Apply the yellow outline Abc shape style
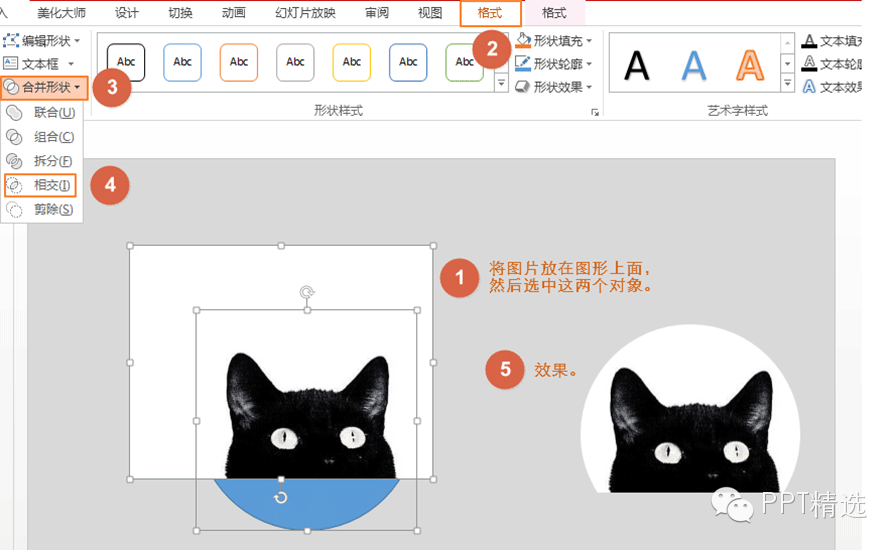Image resolution: width=895 pixels, height=550 pixels. click(x=352, y=62)
